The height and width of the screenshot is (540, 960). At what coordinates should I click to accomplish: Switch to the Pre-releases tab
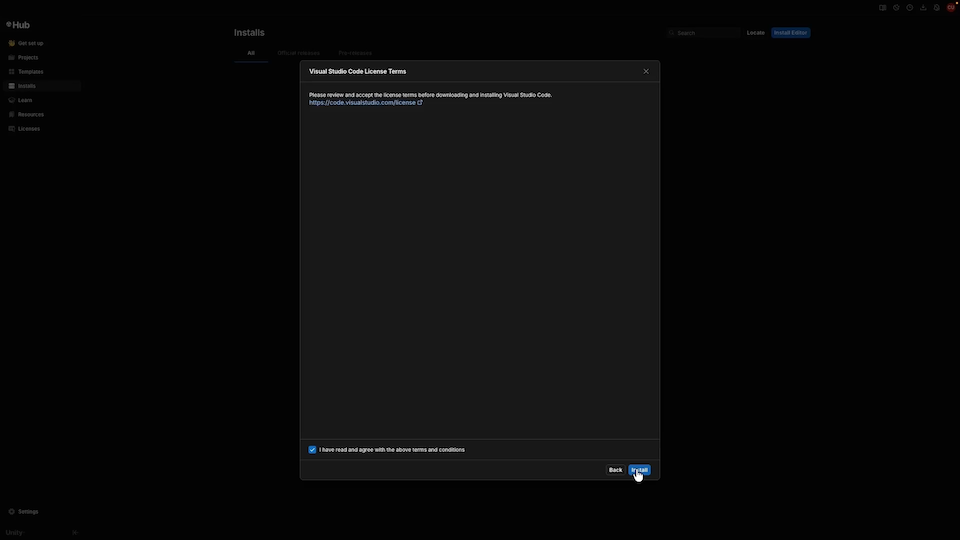point(355,53)
